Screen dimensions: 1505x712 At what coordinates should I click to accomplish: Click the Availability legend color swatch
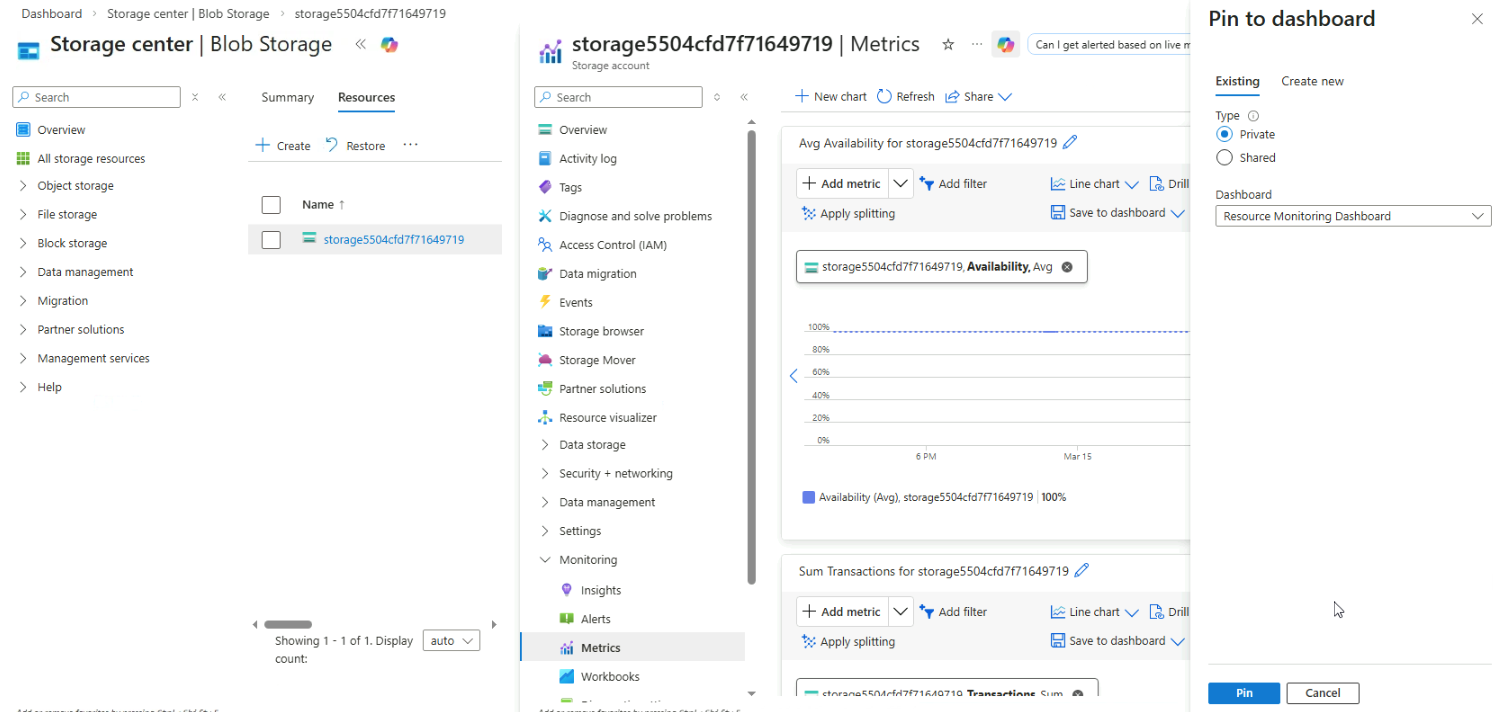point(808,497)
